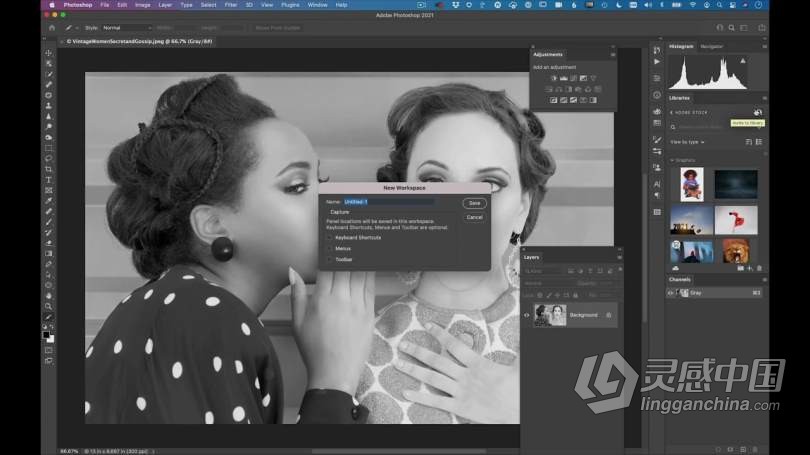The width and height of the screenshot is (810, 455).
Task: Open the workspace switcher dropdown
Action: tap(744, 28)
